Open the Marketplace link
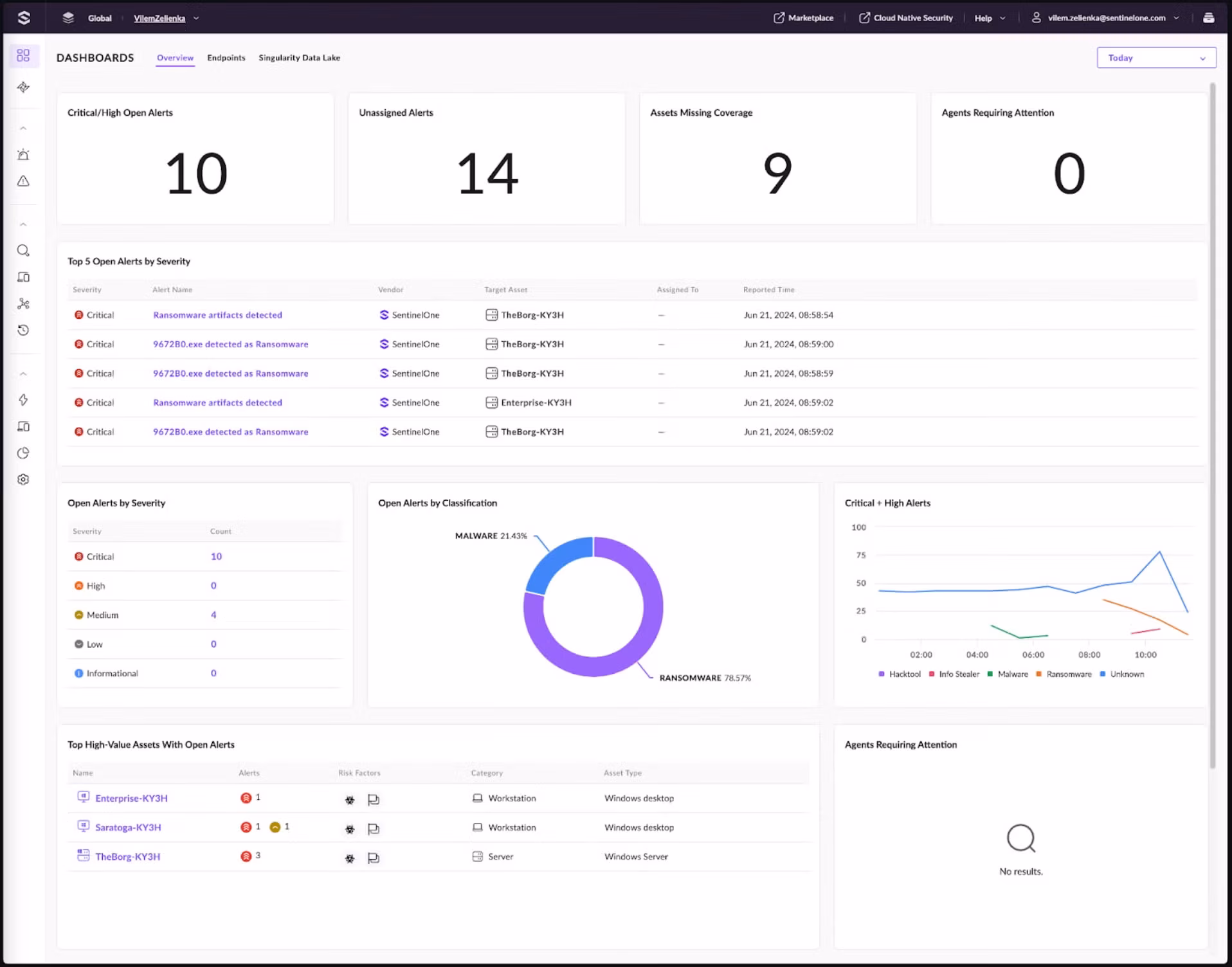 click(x=803, y=18)
